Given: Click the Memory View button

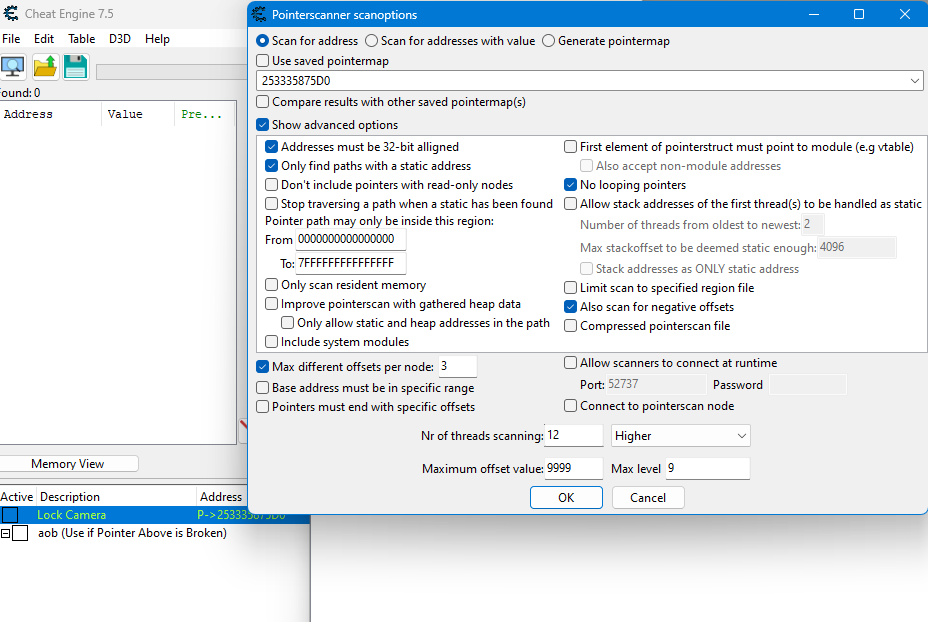Looking at the screenshot, I should 69,463.
